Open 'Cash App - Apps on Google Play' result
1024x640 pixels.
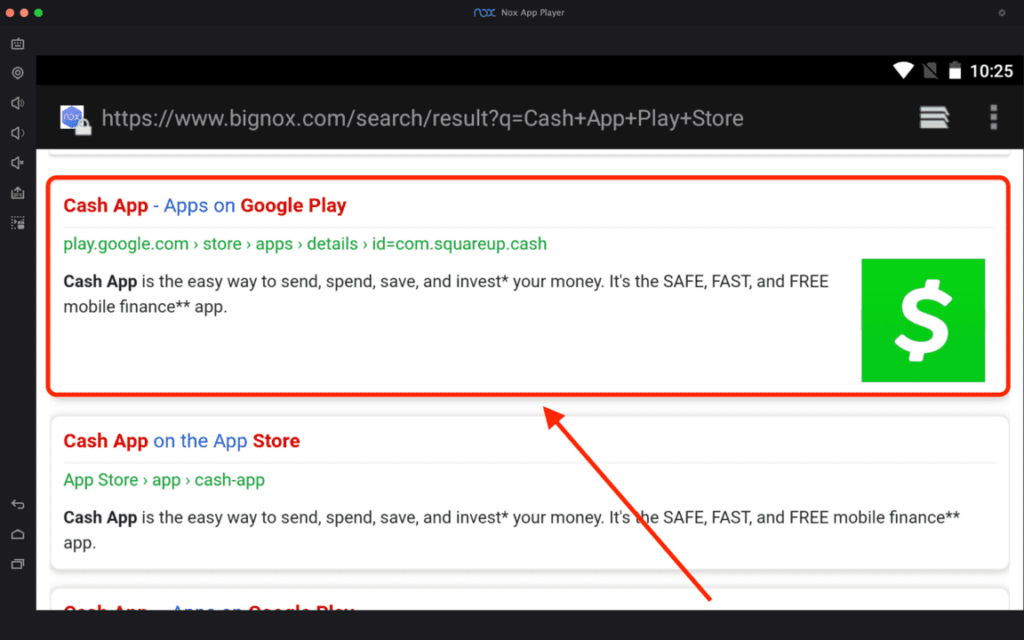point(204,206)
